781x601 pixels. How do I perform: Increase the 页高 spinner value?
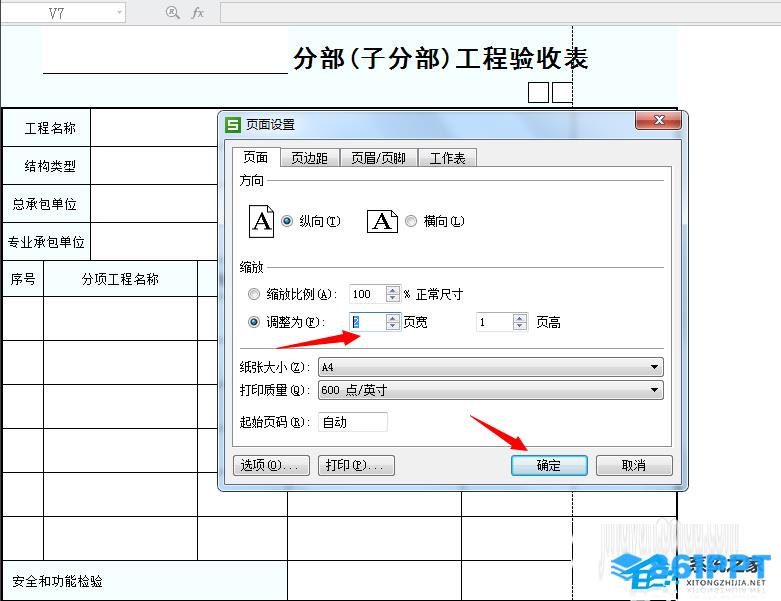coord(520,318)
